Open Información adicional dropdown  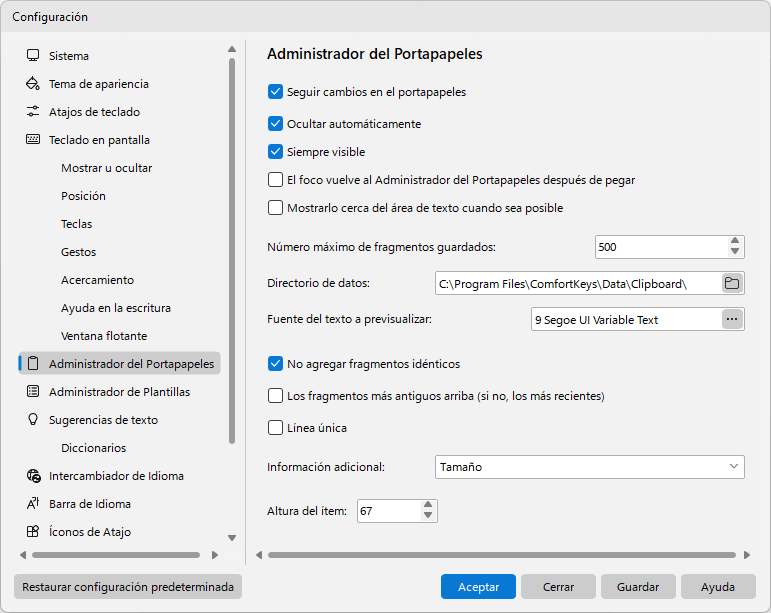click(x=590, y=467)
